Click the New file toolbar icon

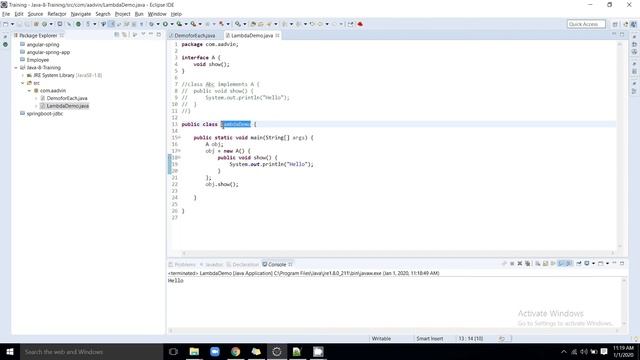click(x=5, y=24)
